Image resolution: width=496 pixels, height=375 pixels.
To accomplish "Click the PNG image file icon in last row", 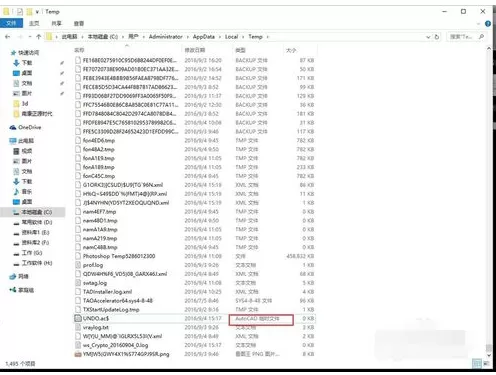I will coord(78,354).
